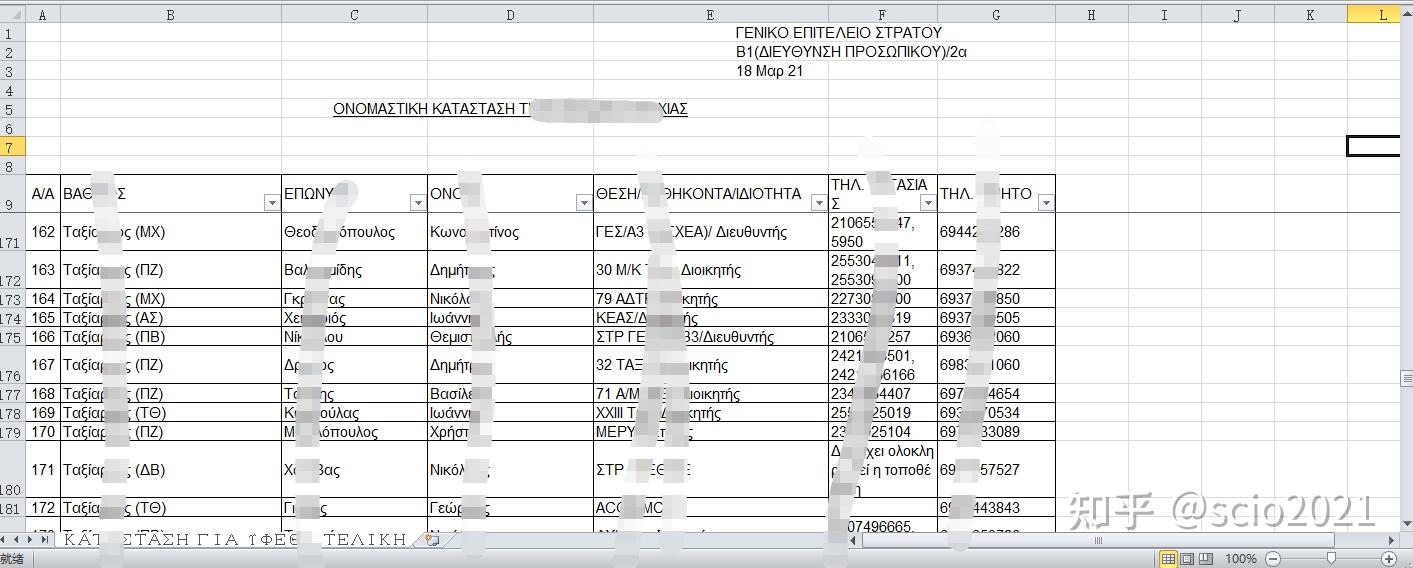Click cell 30 Μ/Κ Διοικητής

[711, 270]
